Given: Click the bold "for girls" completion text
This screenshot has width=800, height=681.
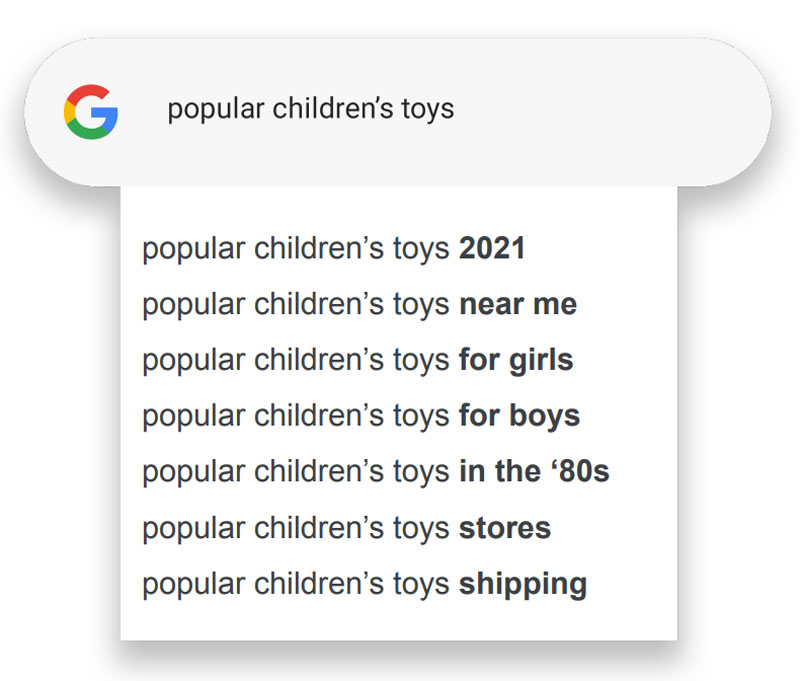Looking at the screenshot, I should pos(516,360).
